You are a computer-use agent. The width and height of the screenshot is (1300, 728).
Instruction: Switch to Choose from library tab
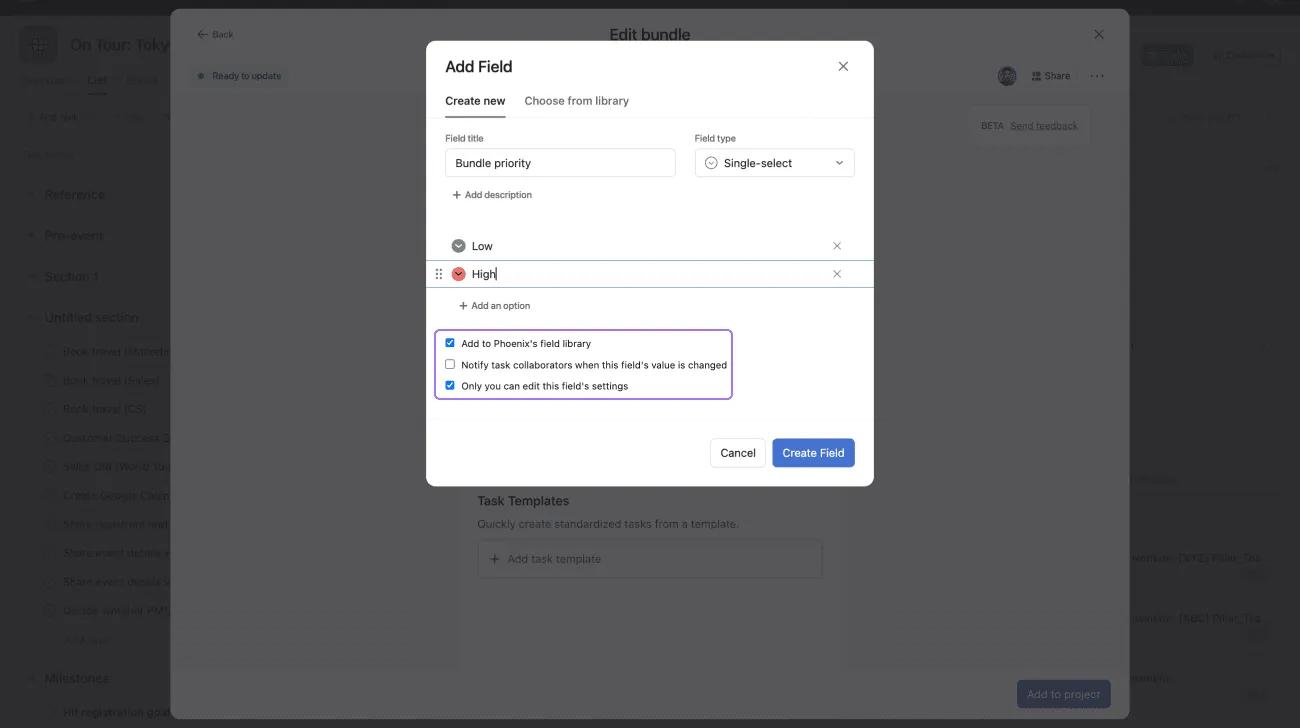tap(576, 101)
